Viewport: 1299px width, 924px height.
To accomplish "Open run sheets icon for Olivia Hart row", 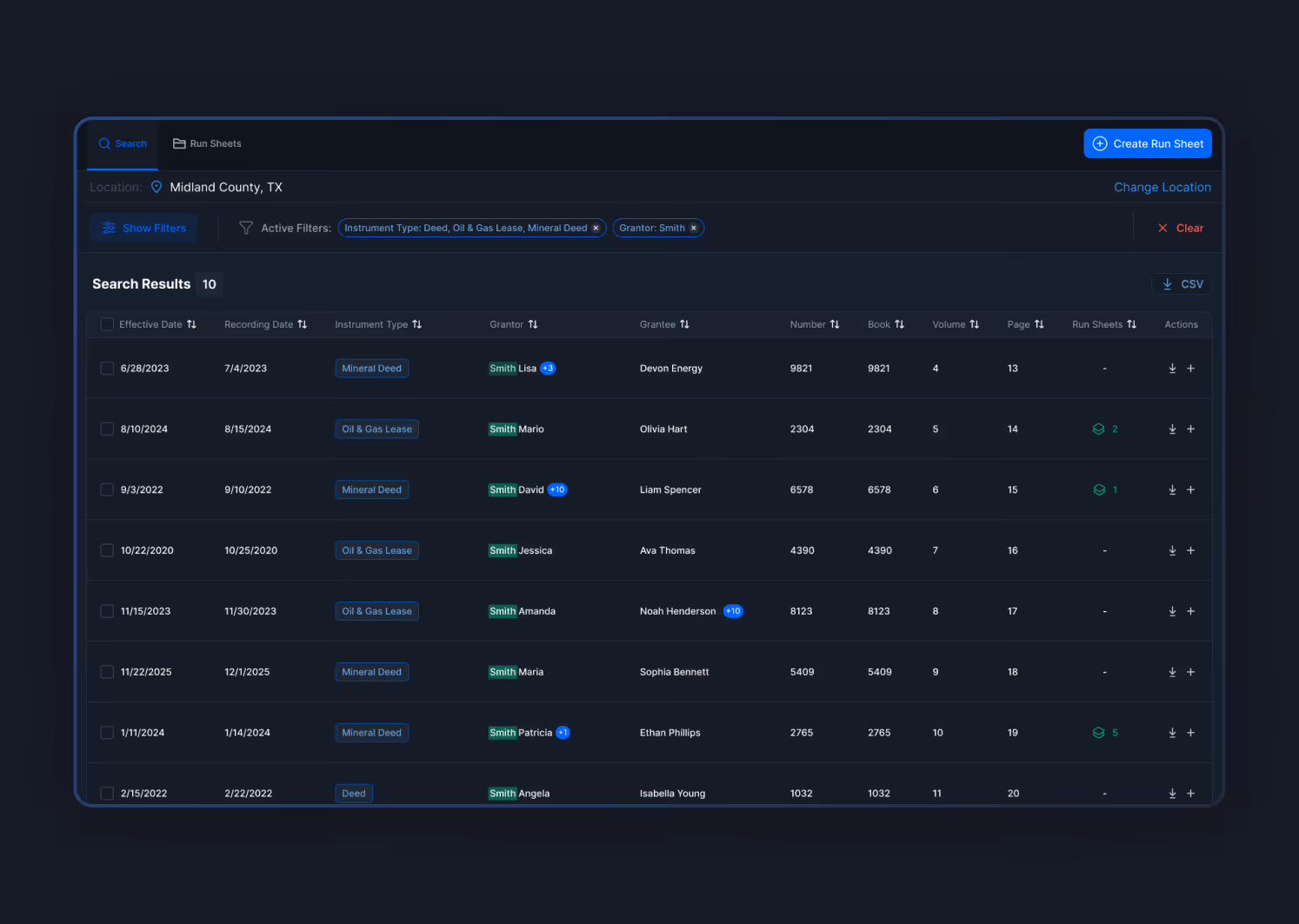I will [1099, 429].
